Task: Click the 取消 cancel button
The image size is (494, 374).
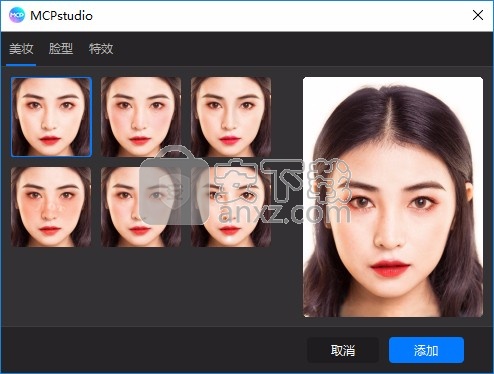Action: pyautogui.click(x=343, y=350)
